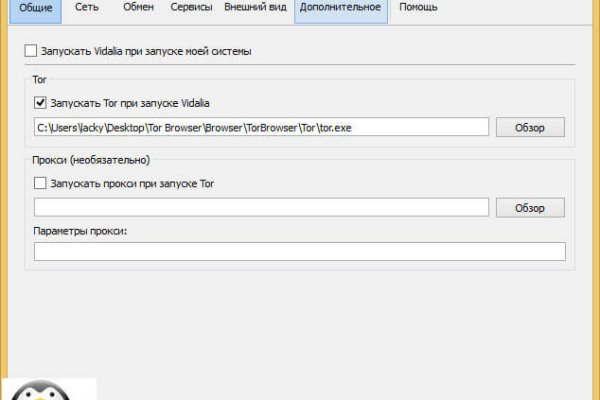Enable 'Запускать Vidalia при запуске моей системы' checkbox
This screenshot has width=600, height=400.
pyautogui.click(x=30, y=50)
